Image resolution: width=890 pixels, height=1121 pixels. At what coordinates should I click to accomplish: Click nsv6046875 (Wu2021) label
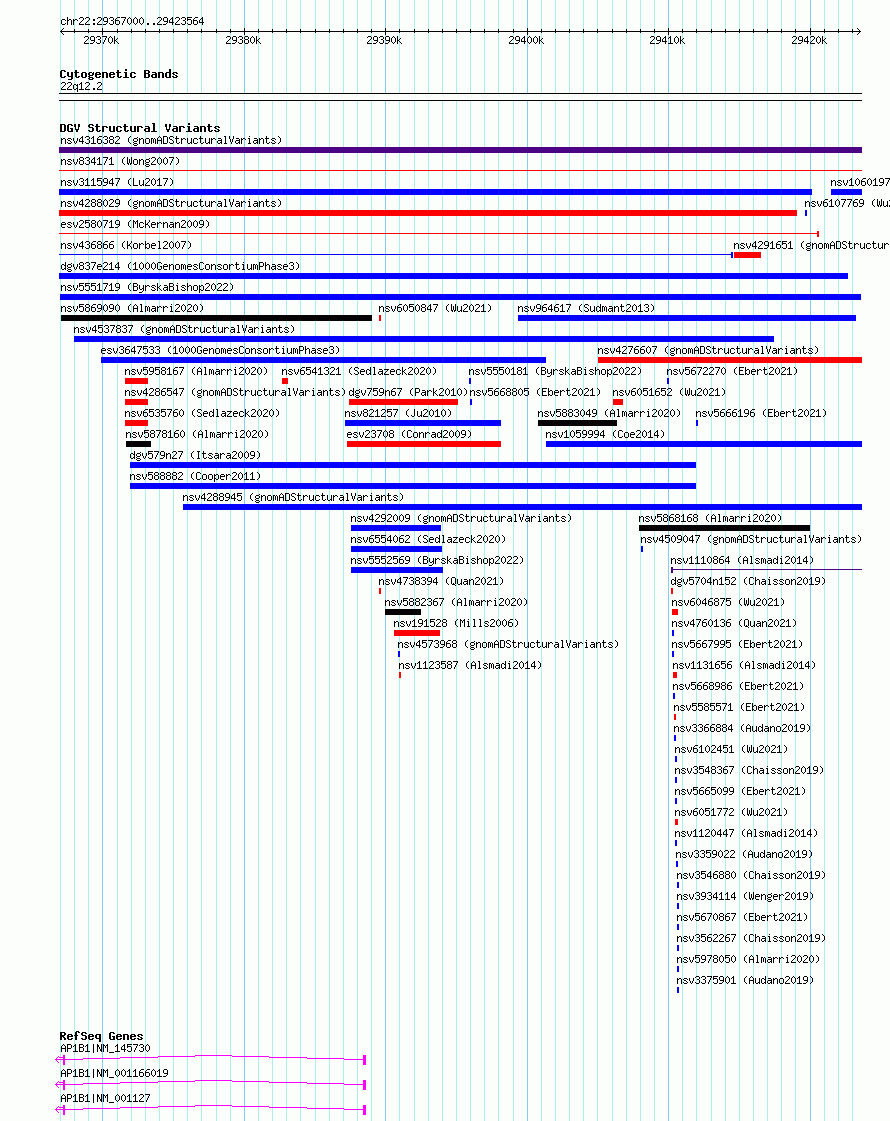point(728,602)
